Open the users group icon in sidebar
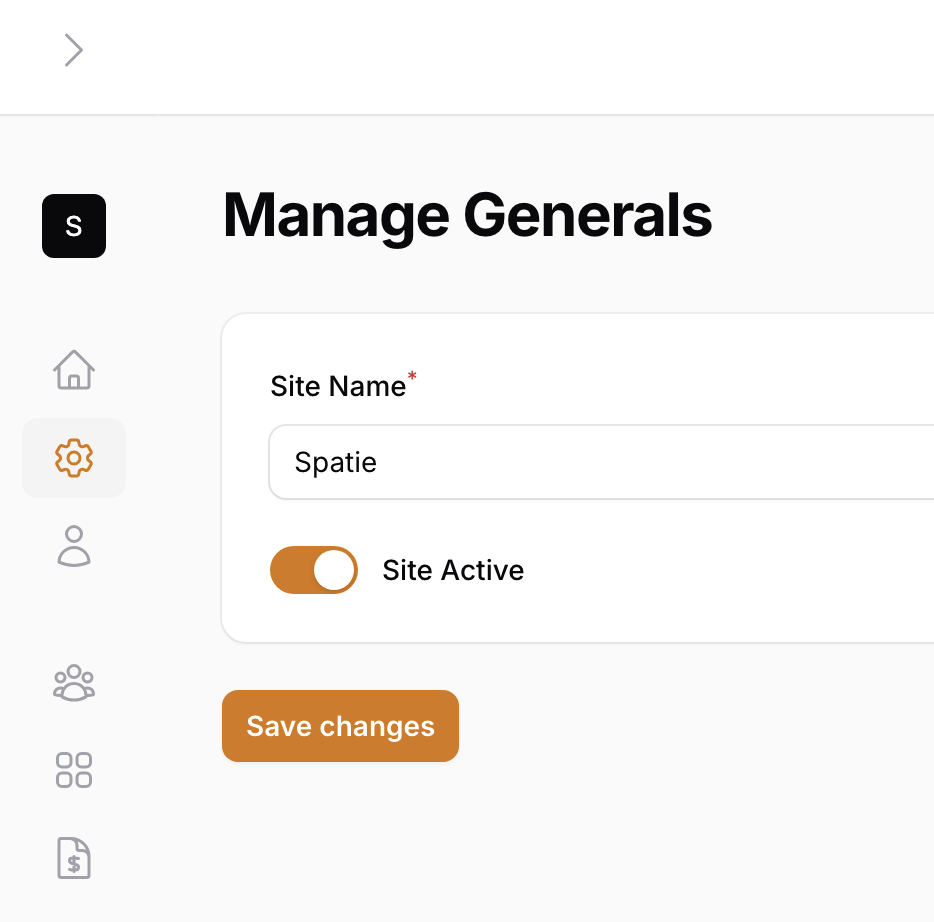 (74, 683)
